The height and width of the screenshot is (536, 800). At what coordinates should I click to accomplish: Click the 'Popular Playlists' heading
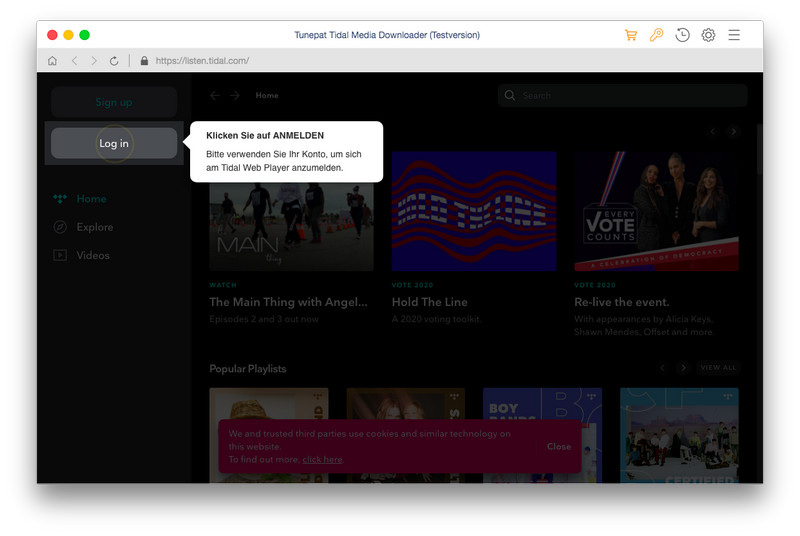(247, 369)
